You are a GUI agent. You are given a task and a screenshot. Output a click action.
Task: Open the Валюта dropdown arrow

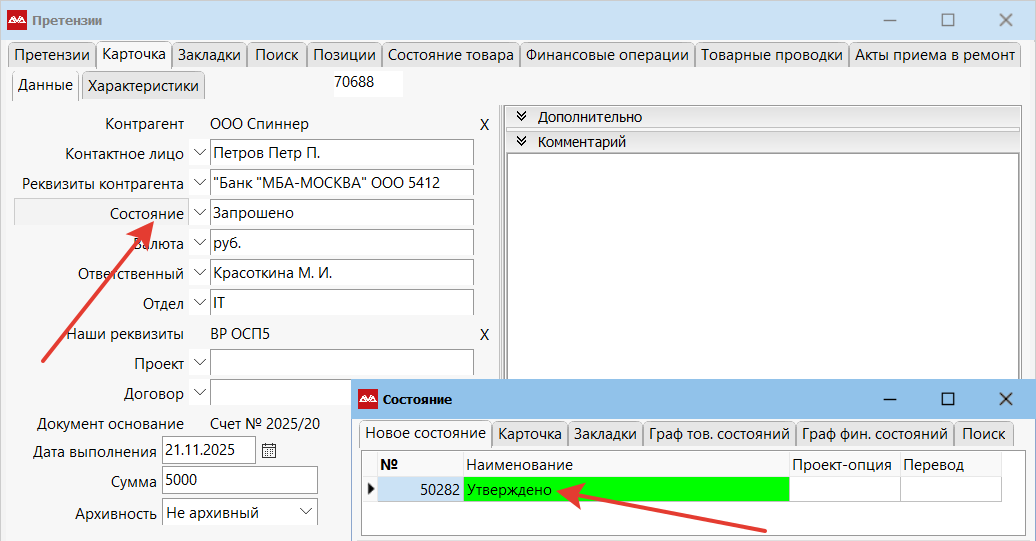[x=198, y=243]
